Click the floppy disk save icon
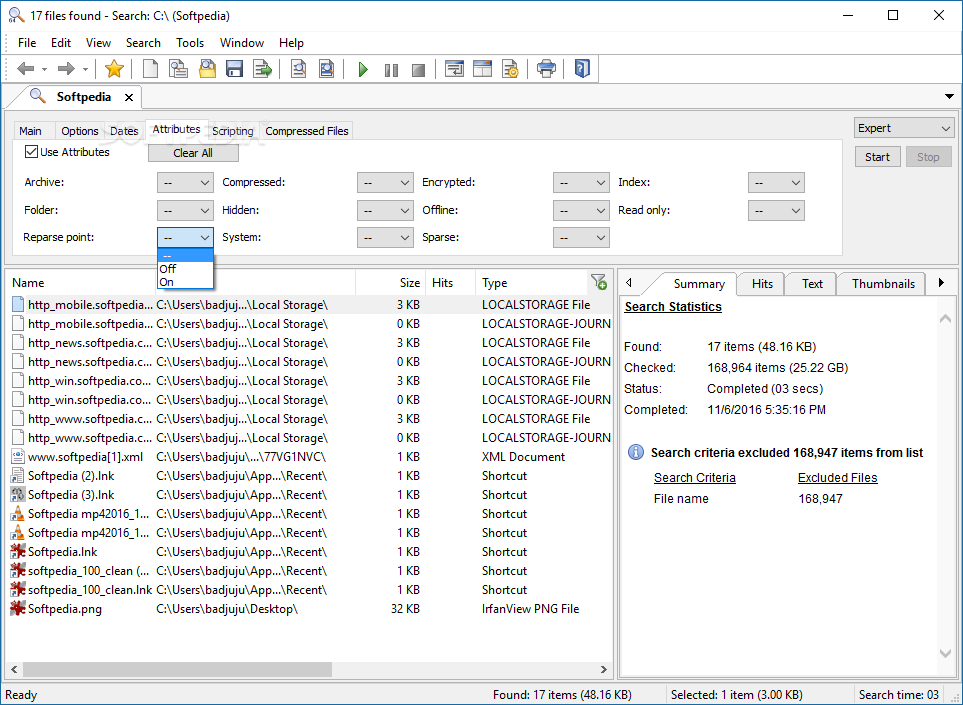This screenshot has width=963, height=705. click(x=235, y=69)
